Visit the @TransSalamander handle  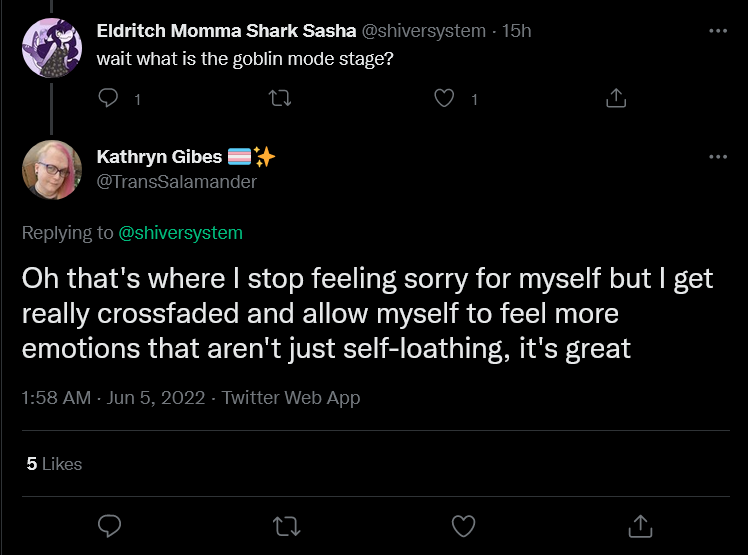177,181
